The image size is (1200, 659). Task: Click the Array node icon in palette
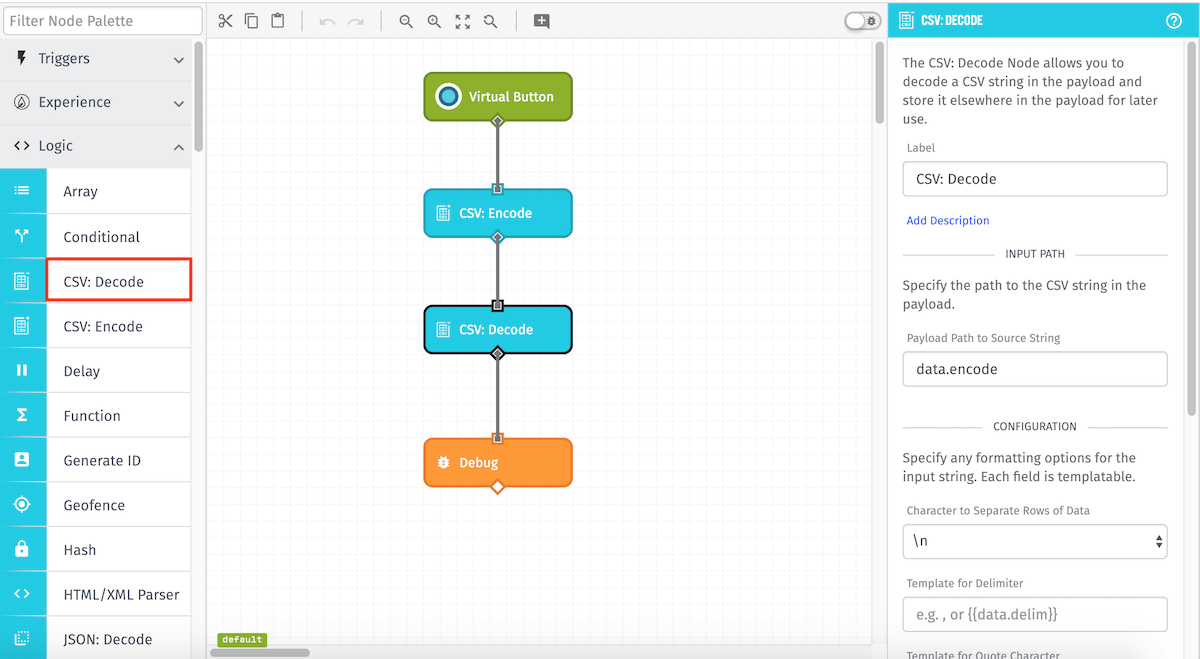point(22,191)
